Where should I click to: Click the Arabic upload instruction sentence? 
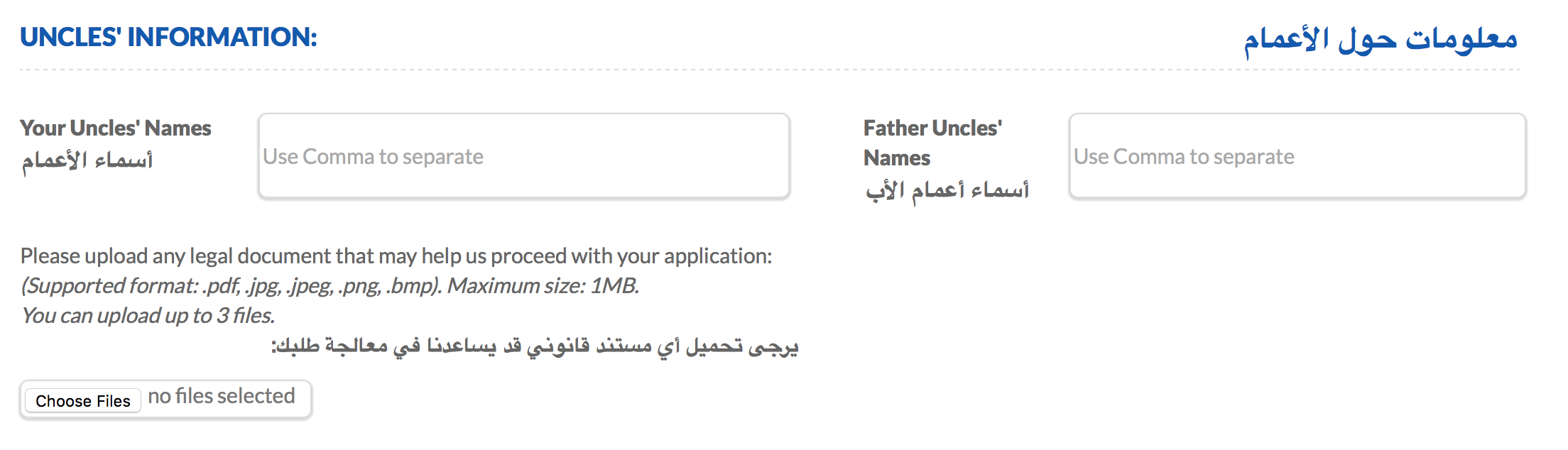tap(535, 346)
